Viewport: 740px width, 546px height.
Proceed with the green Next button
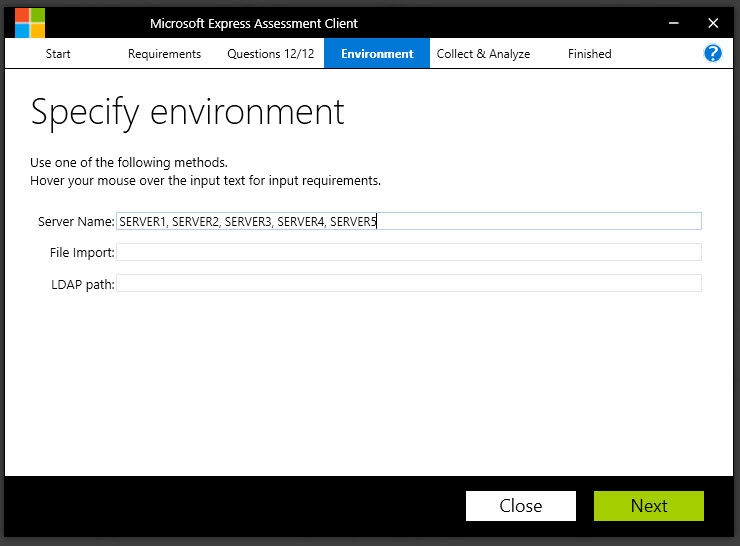[x=648, y=506]
